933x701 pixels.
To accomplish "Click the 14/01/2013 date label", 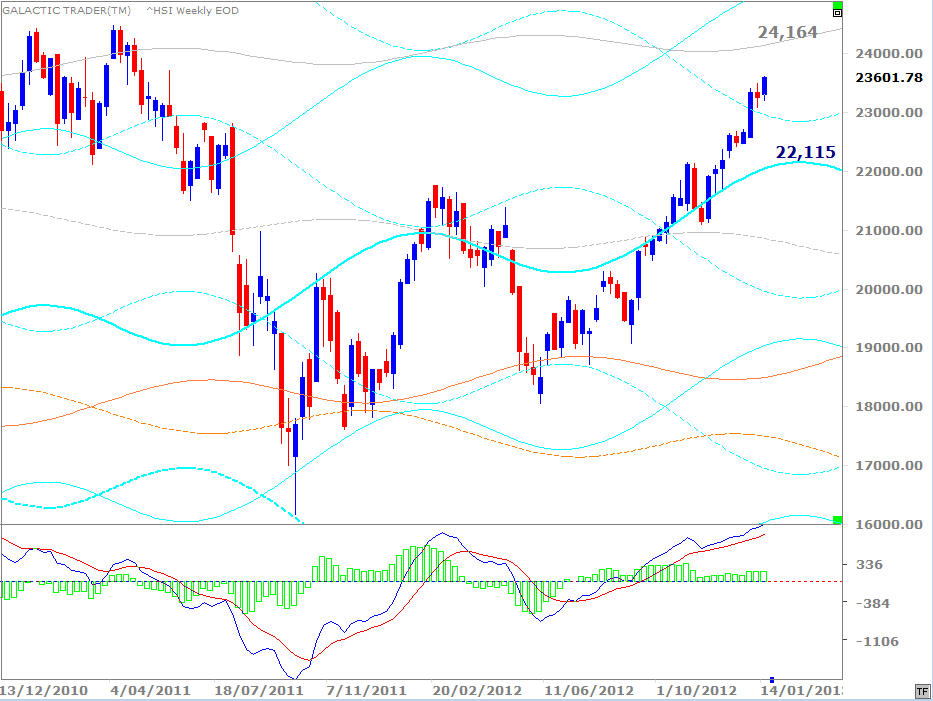I will (x=801, y=691).
